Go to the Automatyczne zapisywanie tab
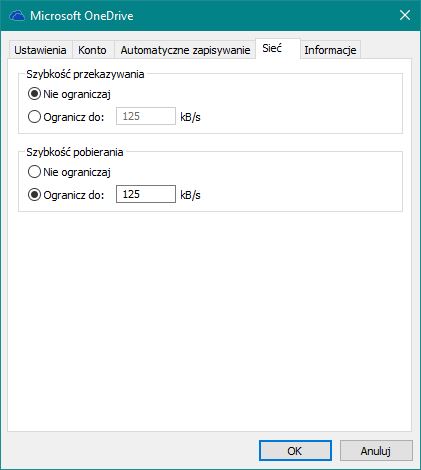Viewport: 421px width, 470px height. coord(185,50)
